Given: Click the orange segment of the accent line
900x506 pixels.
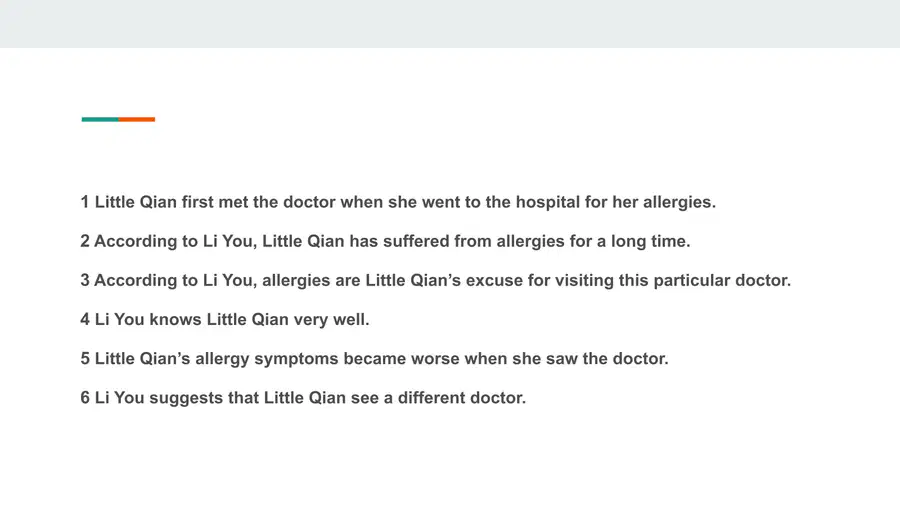Looking at the screenshot, I should point(137,119).
